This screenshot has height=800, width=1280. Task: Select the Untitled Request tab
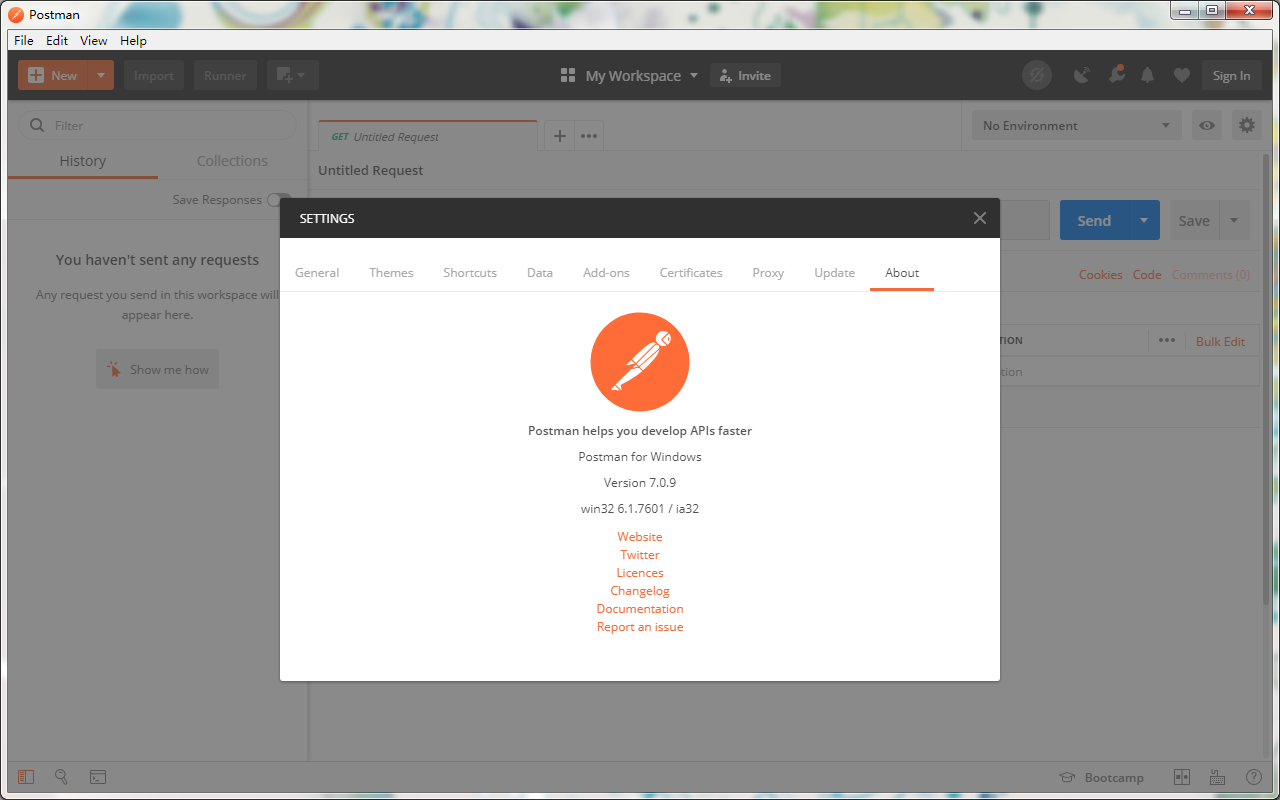pos(428,136)
